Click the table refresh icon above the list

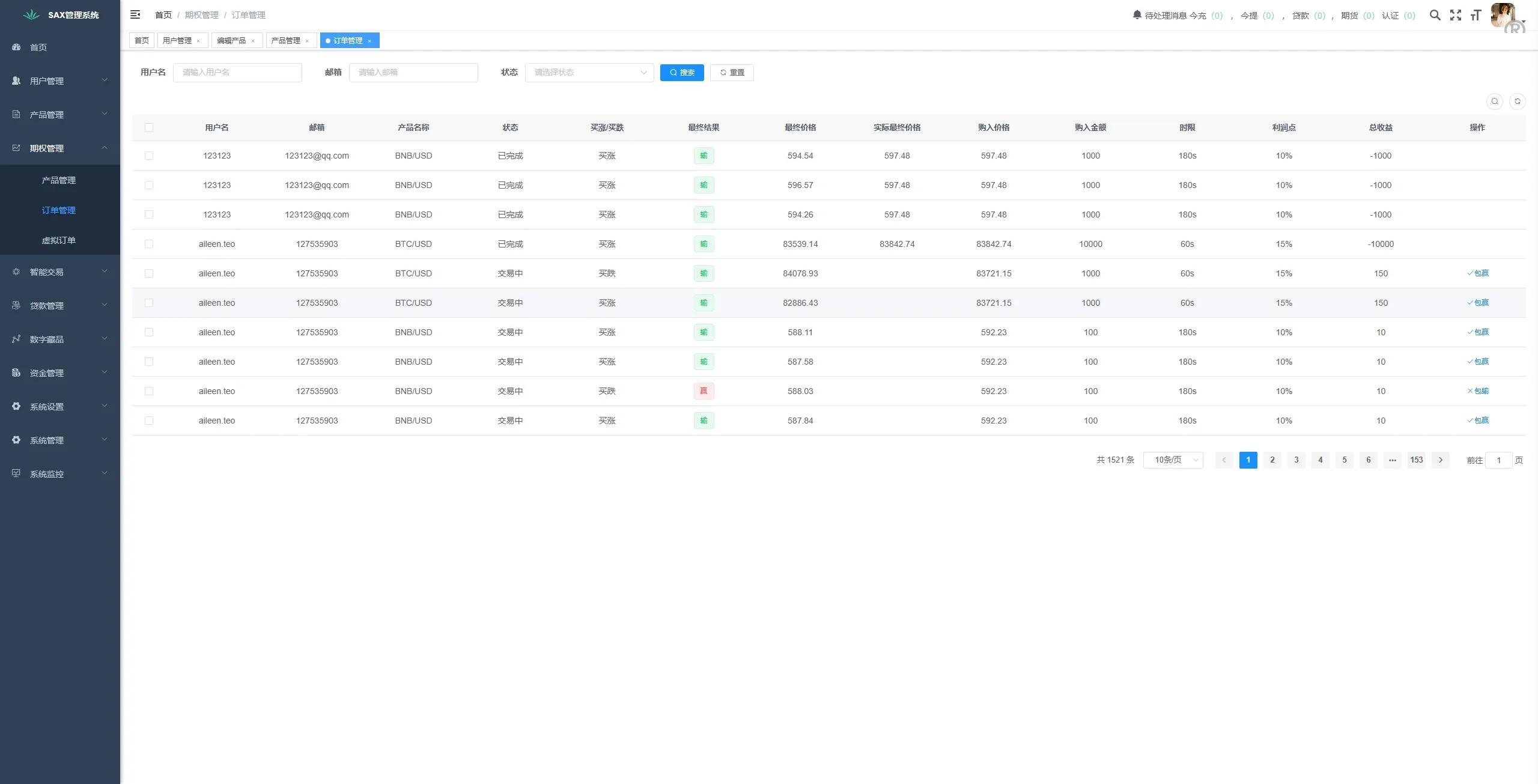coord(1518,101)
